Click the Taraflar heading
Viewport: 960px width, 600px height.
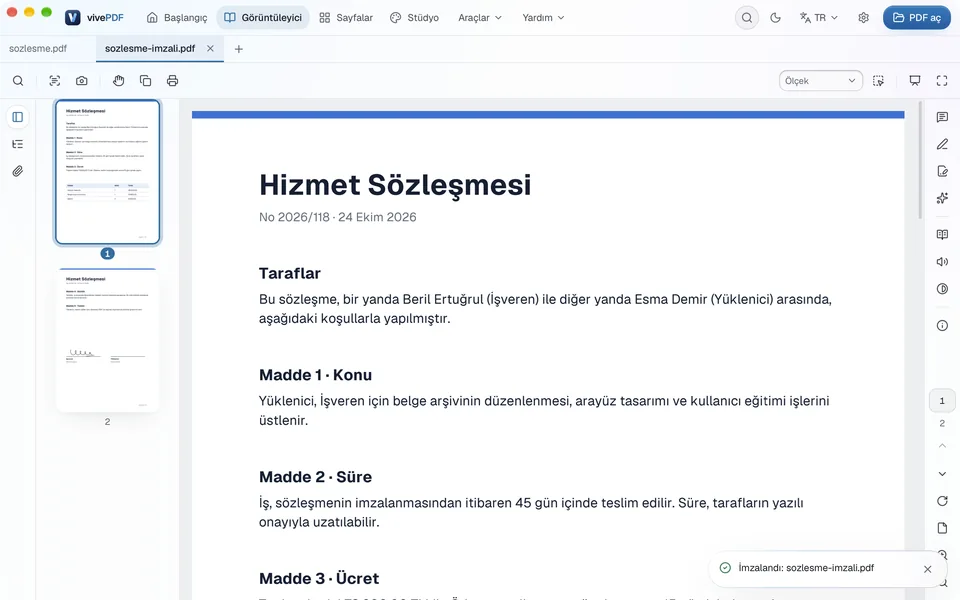(290, 273)
